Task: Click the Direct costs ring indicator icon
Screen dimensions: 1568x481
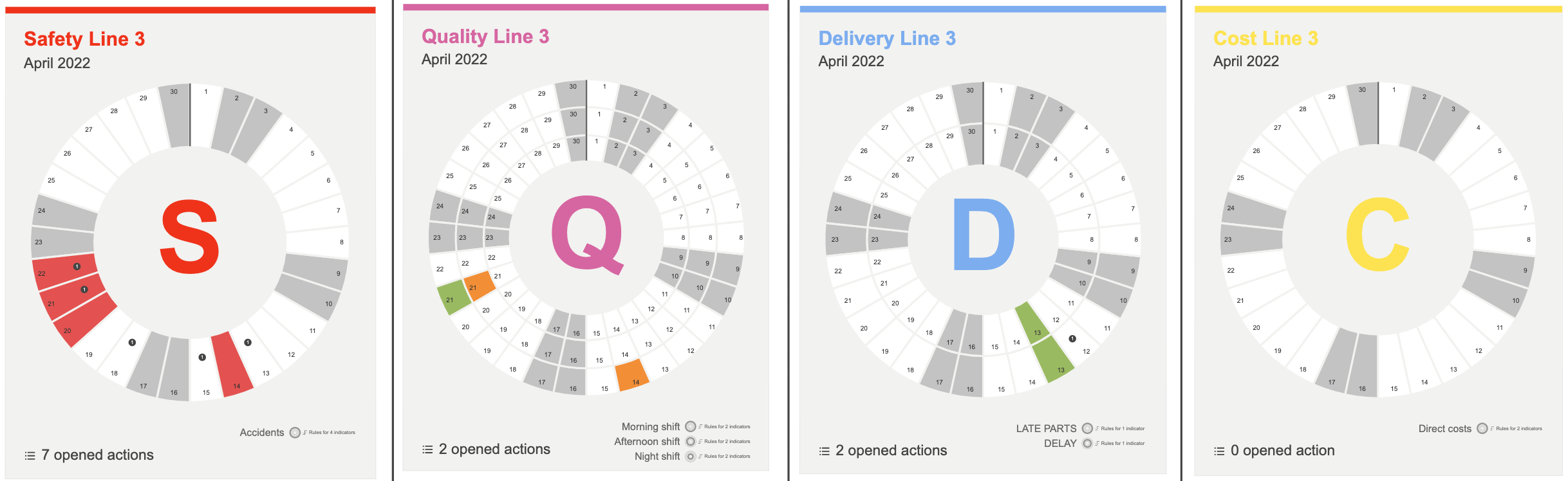Action: tap(1482, 429)
